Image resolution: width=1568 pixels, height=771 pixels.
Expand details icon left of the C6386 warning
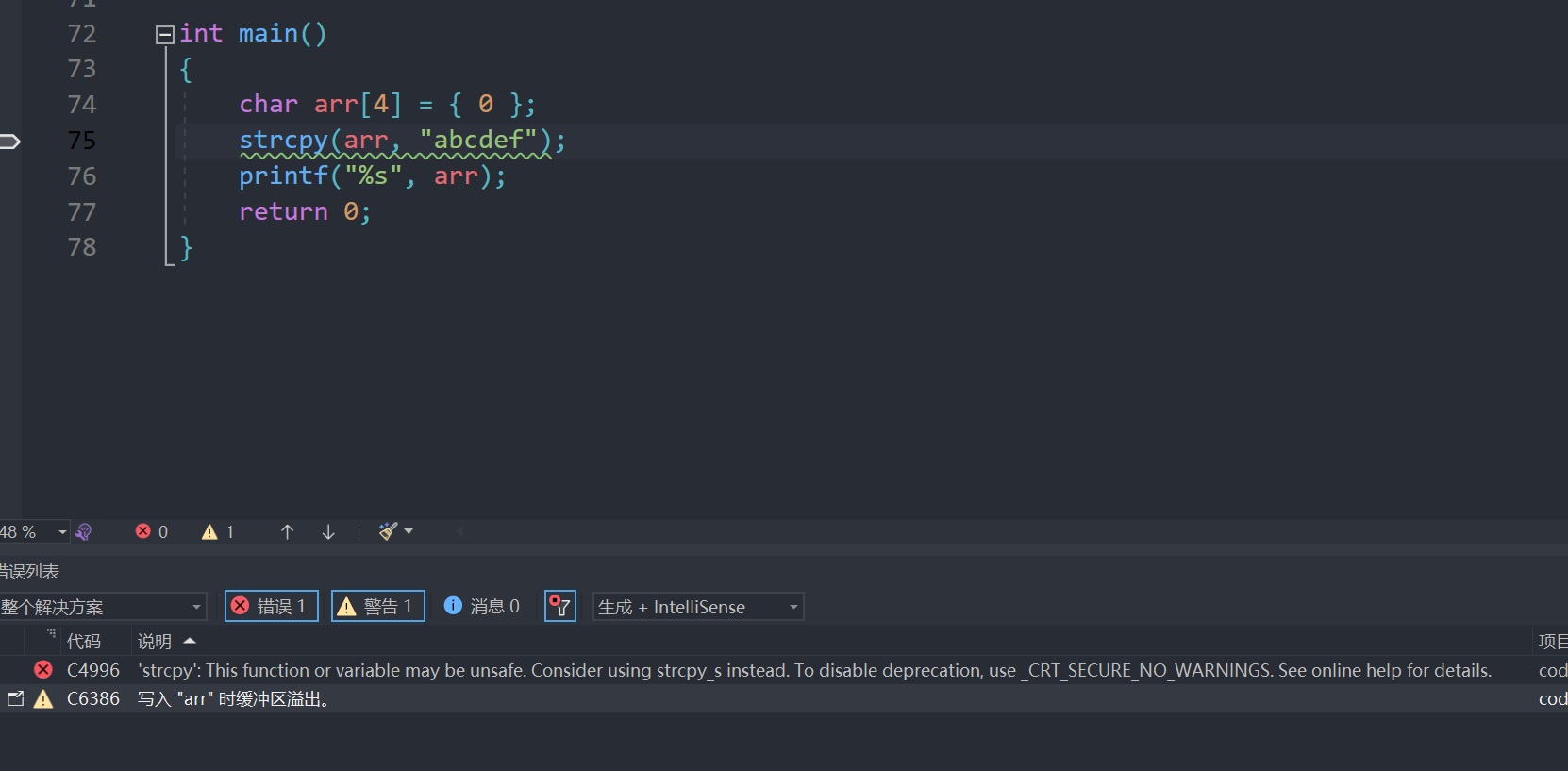pyautogui.click(x=15, y=698)
